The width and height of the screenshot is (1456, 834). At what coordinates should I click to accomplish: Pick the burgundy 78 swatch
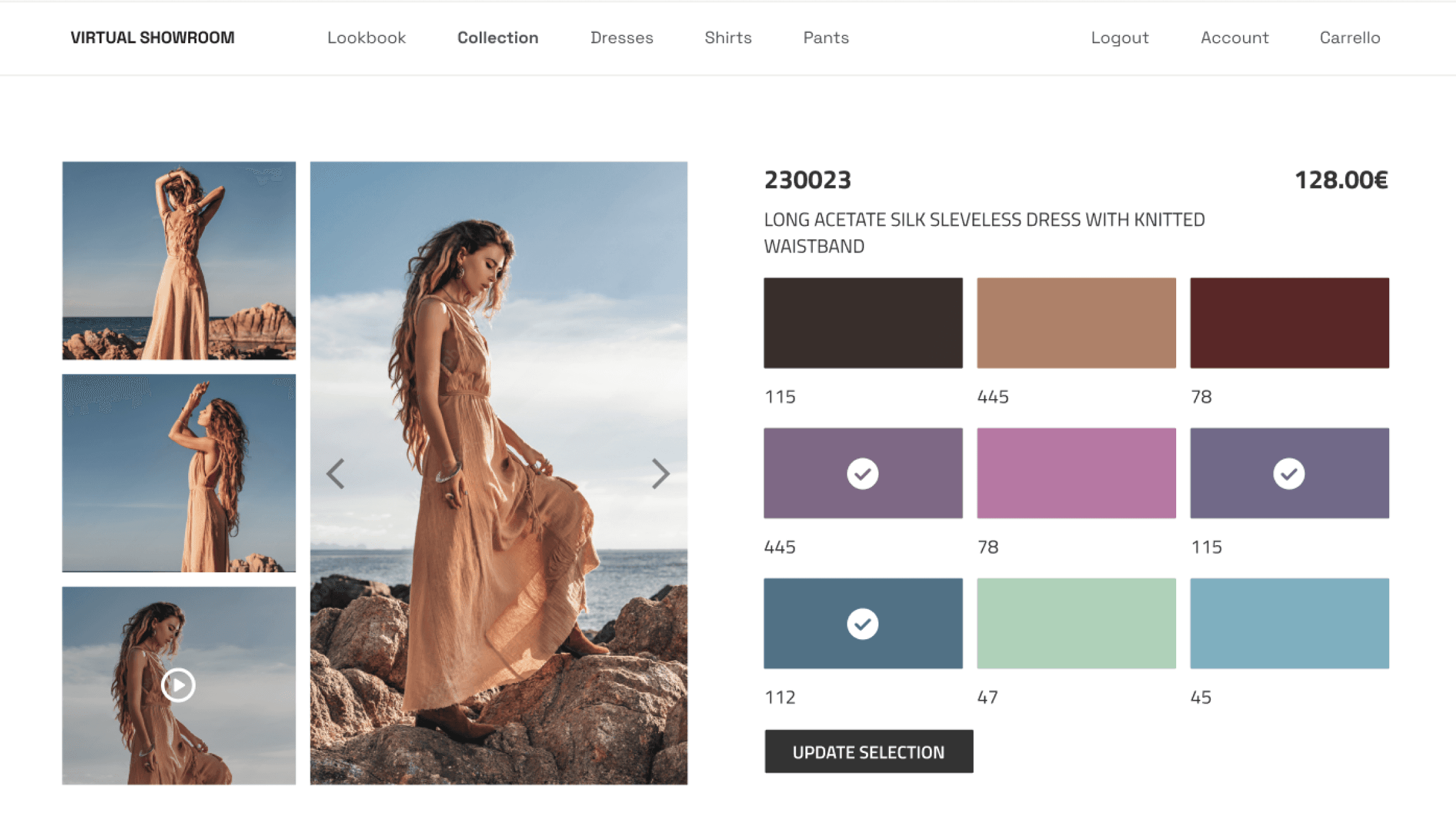tap(1289, 323)
